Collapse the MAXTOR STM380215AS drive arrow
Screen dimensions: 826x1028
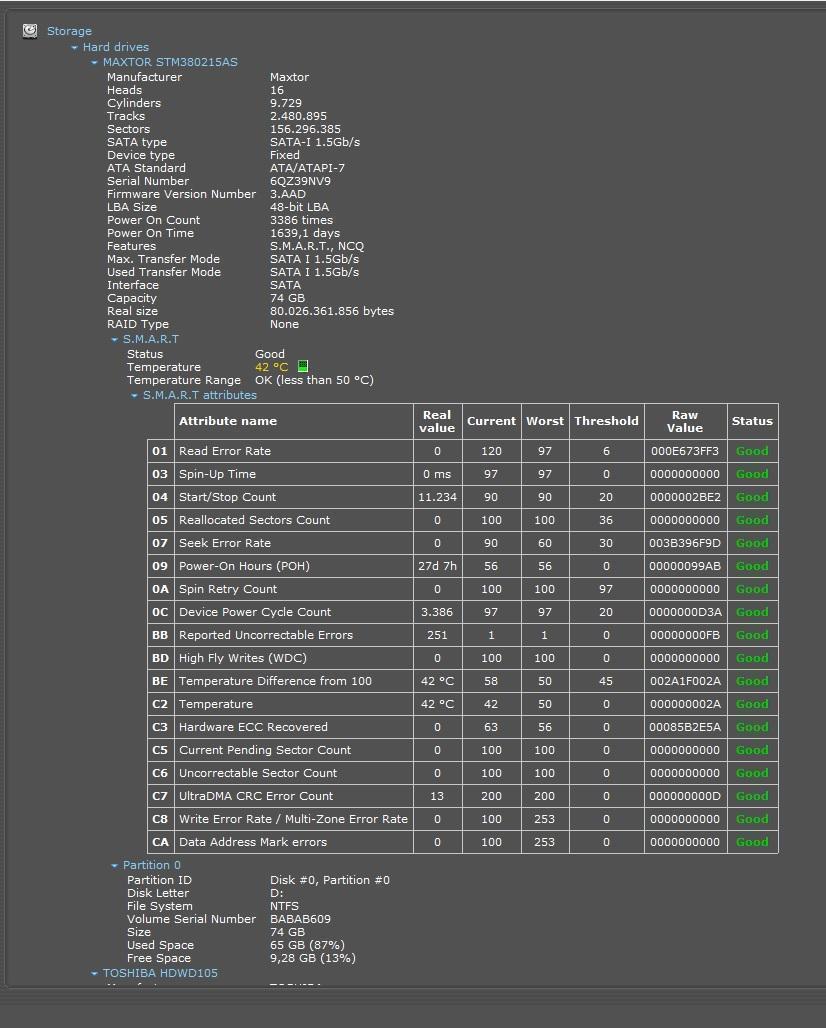[94, 63]
